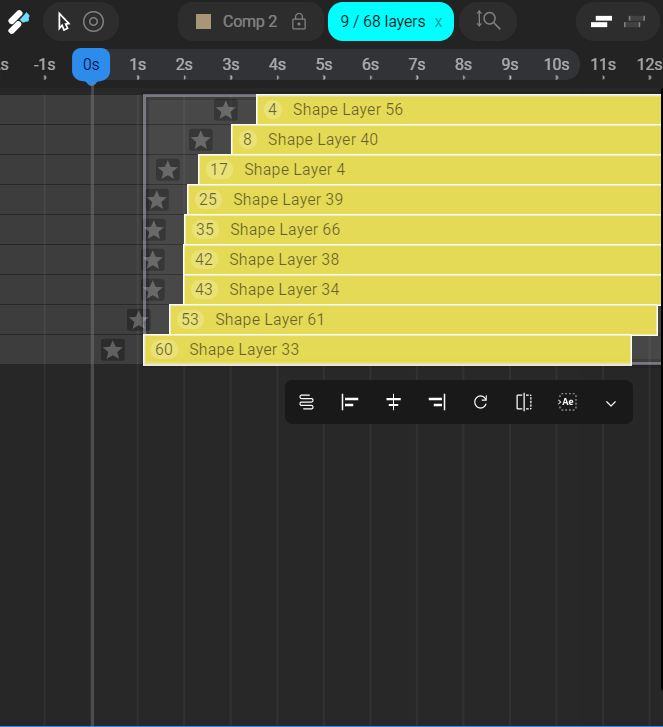Viewport: 663px width, 727px height.
Task: Click the Comp 2 tan color swatch
Action: click(x=204, y=21)
